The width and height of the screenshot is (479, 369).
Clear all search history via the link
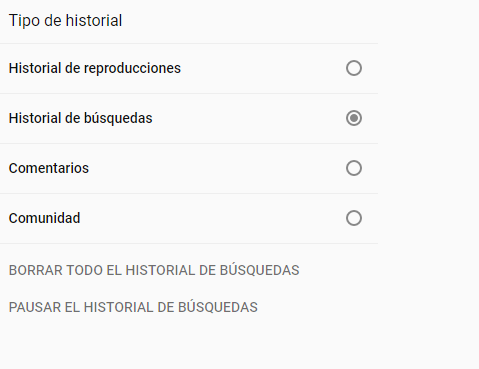[154, 270]
